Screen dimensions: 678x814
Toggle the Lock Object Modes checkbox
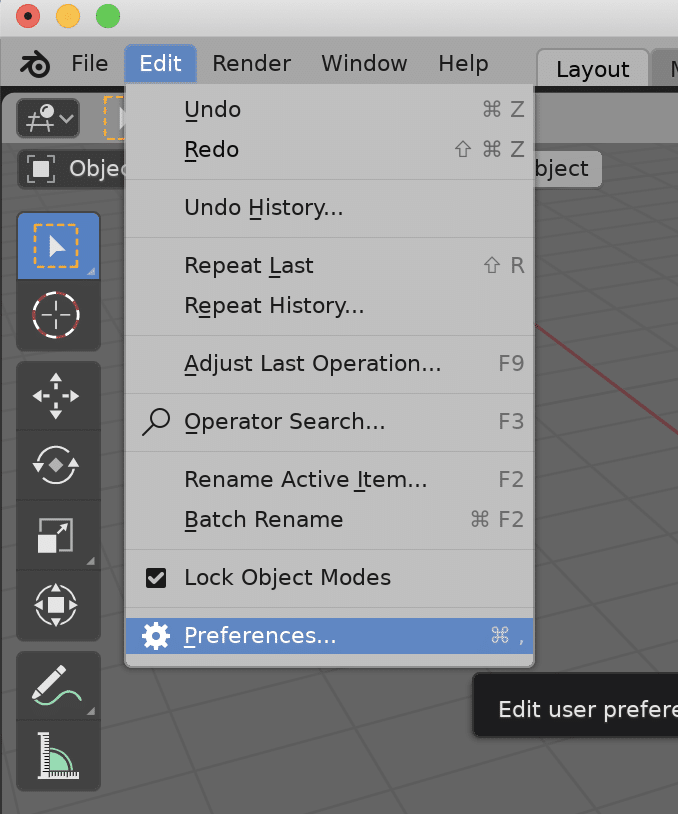tap(156, 577)
